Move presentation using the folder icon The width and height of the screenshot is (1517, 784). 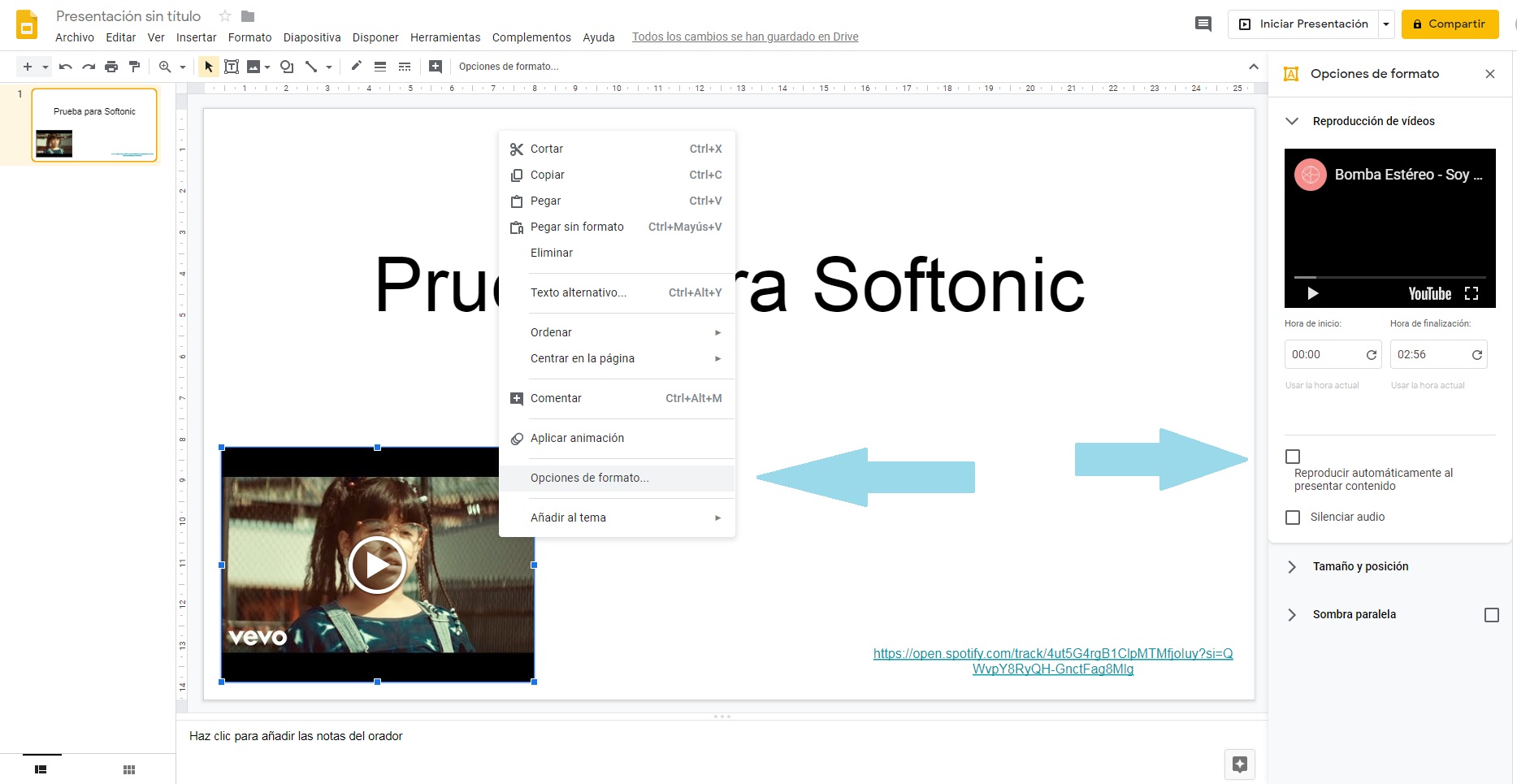point(249,16)
